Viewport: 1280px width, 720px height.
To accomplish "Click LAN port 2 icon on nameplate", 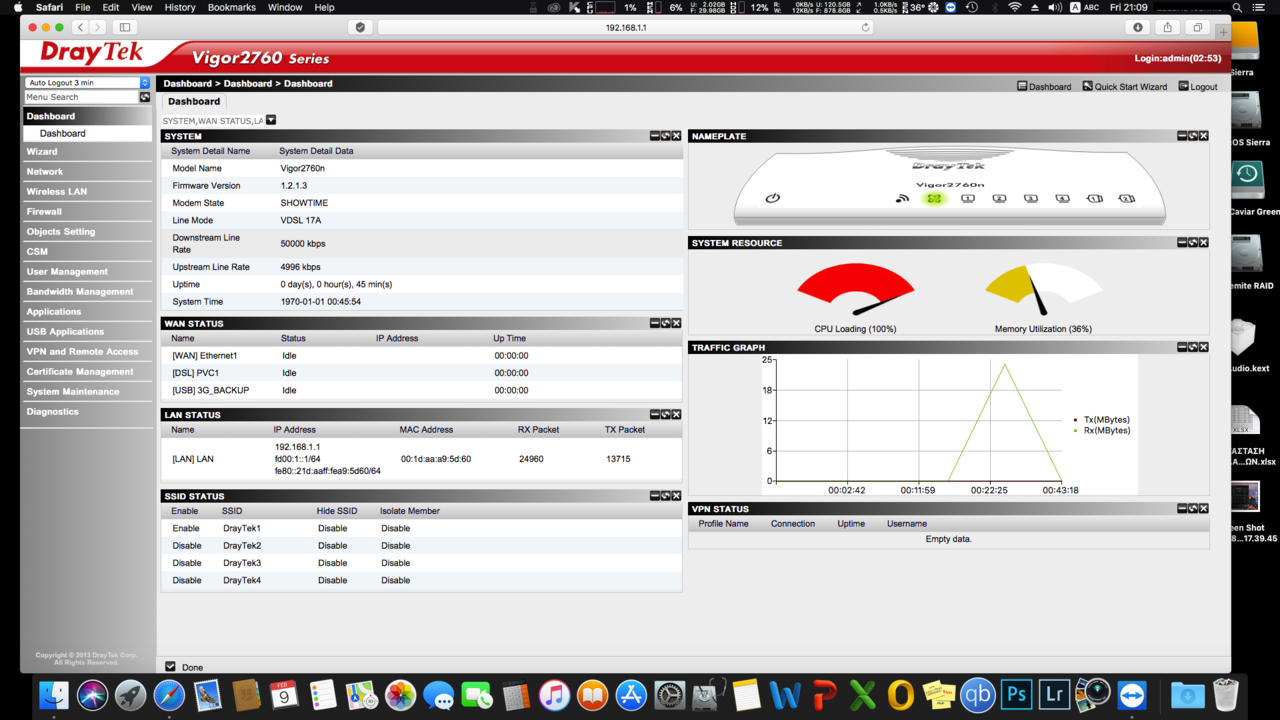I will (x=999, y=198).
